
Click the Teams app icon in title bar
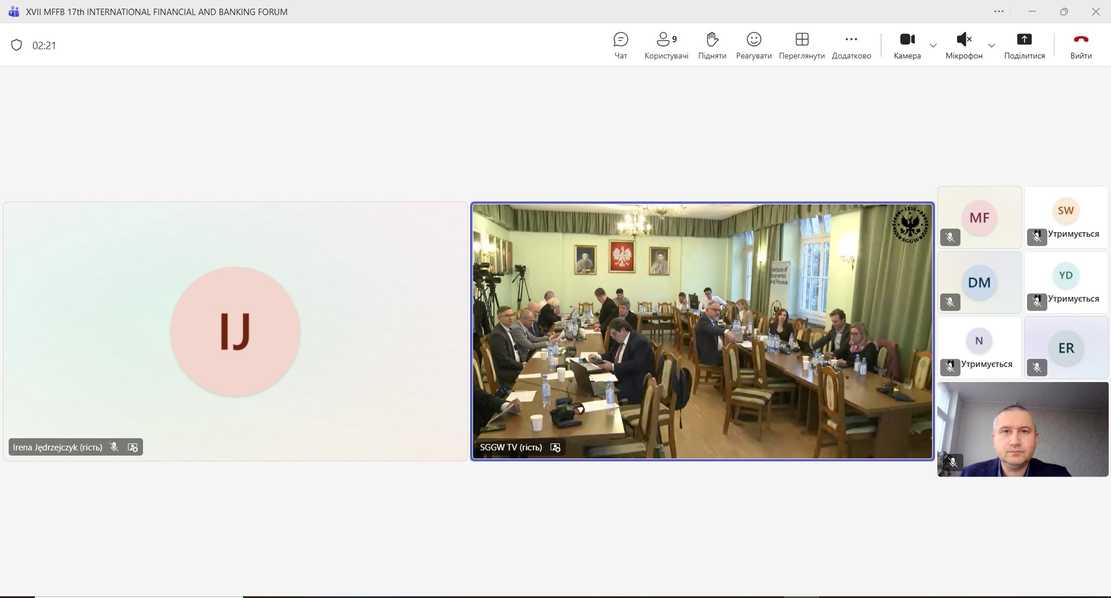tap(13, 11)
